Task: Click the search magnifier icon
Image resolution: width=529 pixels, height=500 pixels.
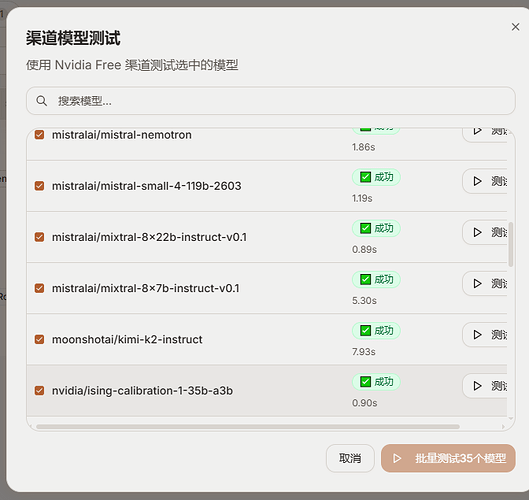Action: coord(41,101)
